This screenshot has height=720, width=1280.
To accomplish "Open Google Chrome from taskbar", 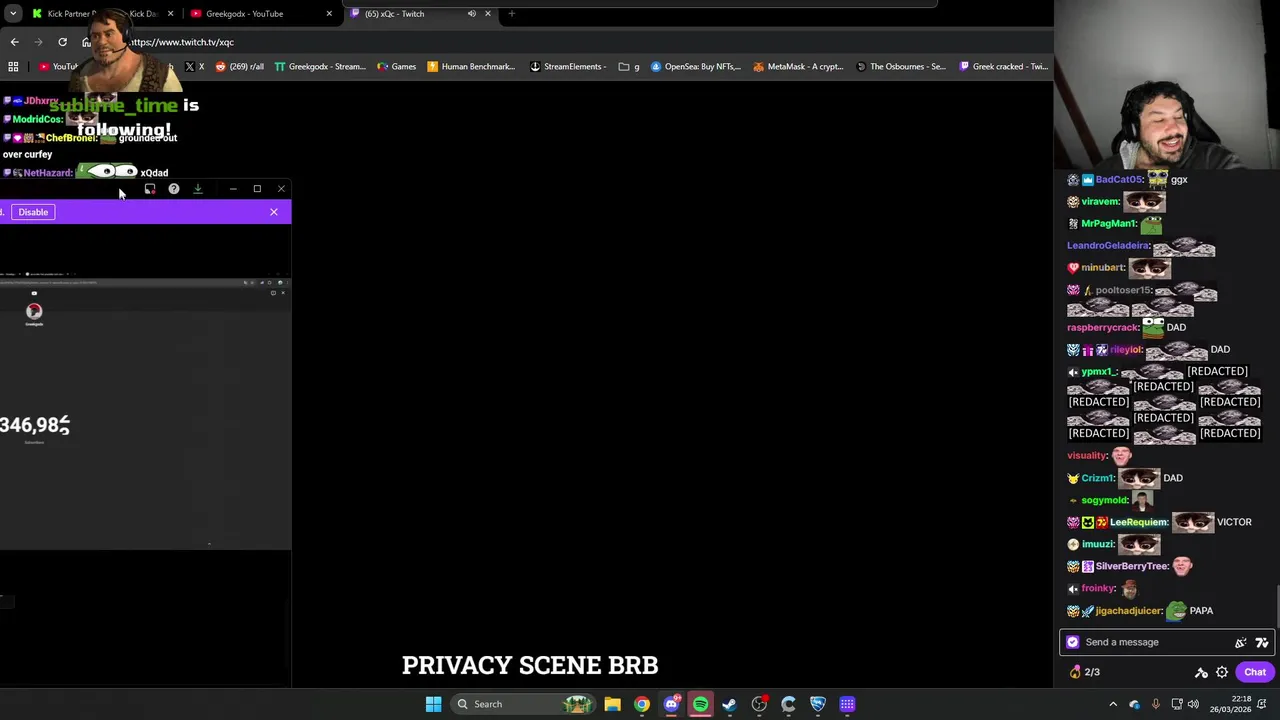I will [642, 704].
